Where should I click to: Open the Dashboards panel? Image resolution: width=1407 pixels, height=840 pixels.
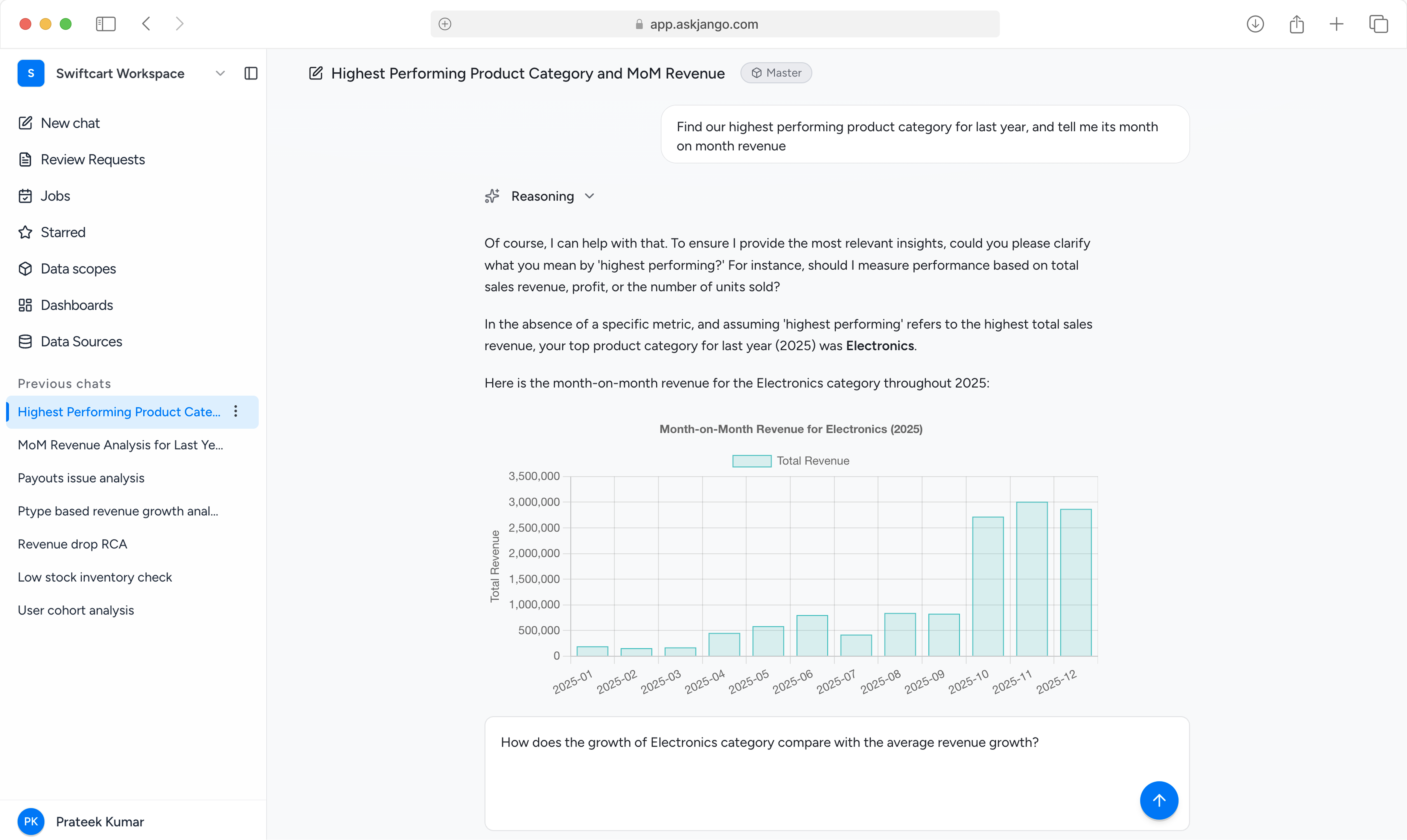click(x=77, y=305)
